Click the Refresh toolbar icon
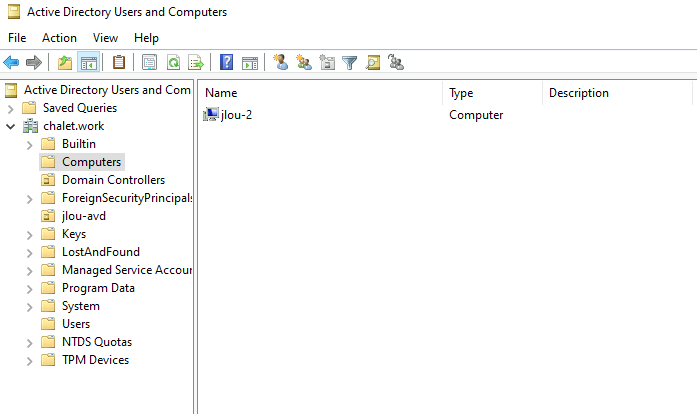Viewport: 697px width, 414px height. [x=173, y=63]
